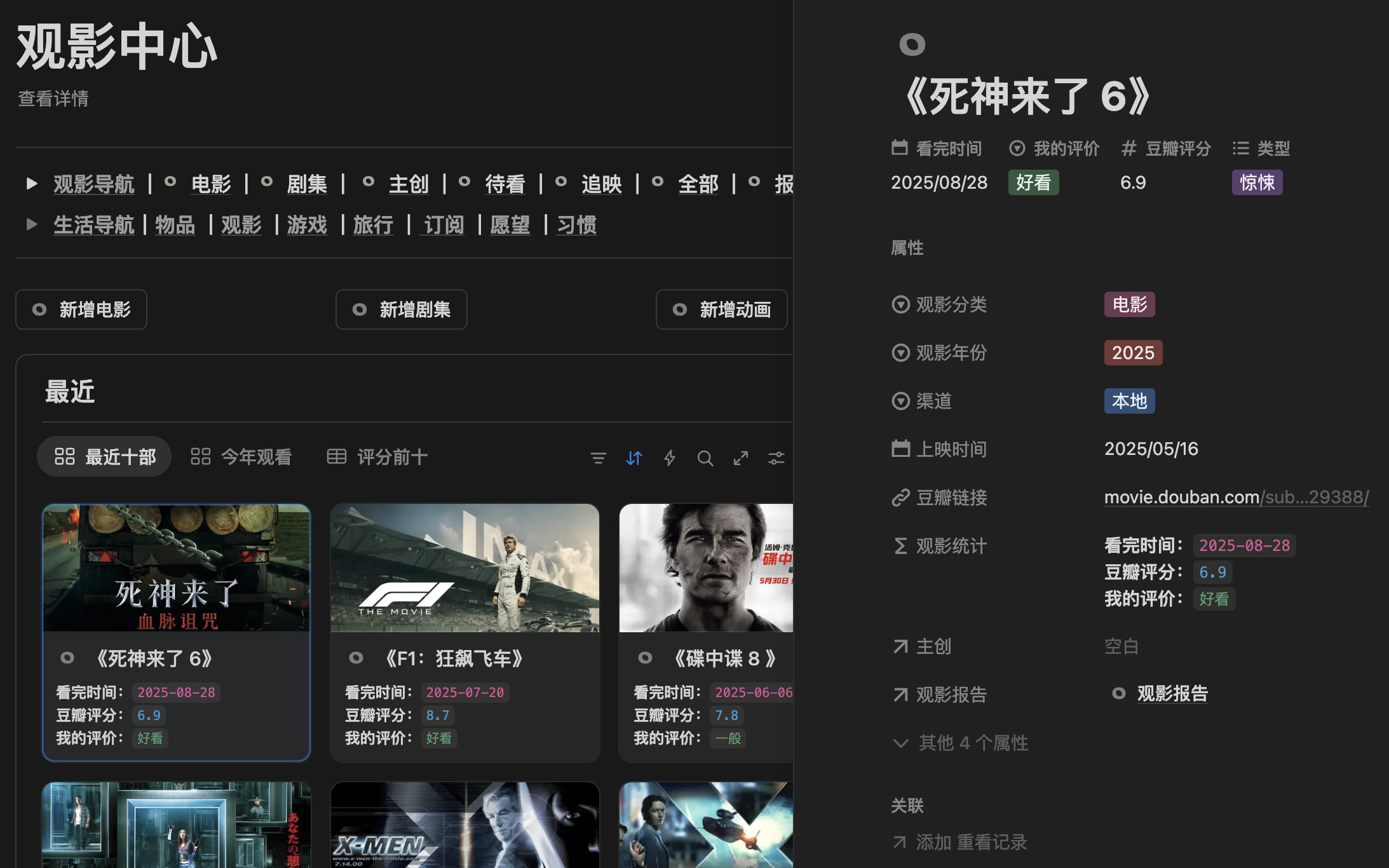Expand the gallery with the diagonal arrows icon
This screenshot has width=1389, height=868.
(741, 458)
